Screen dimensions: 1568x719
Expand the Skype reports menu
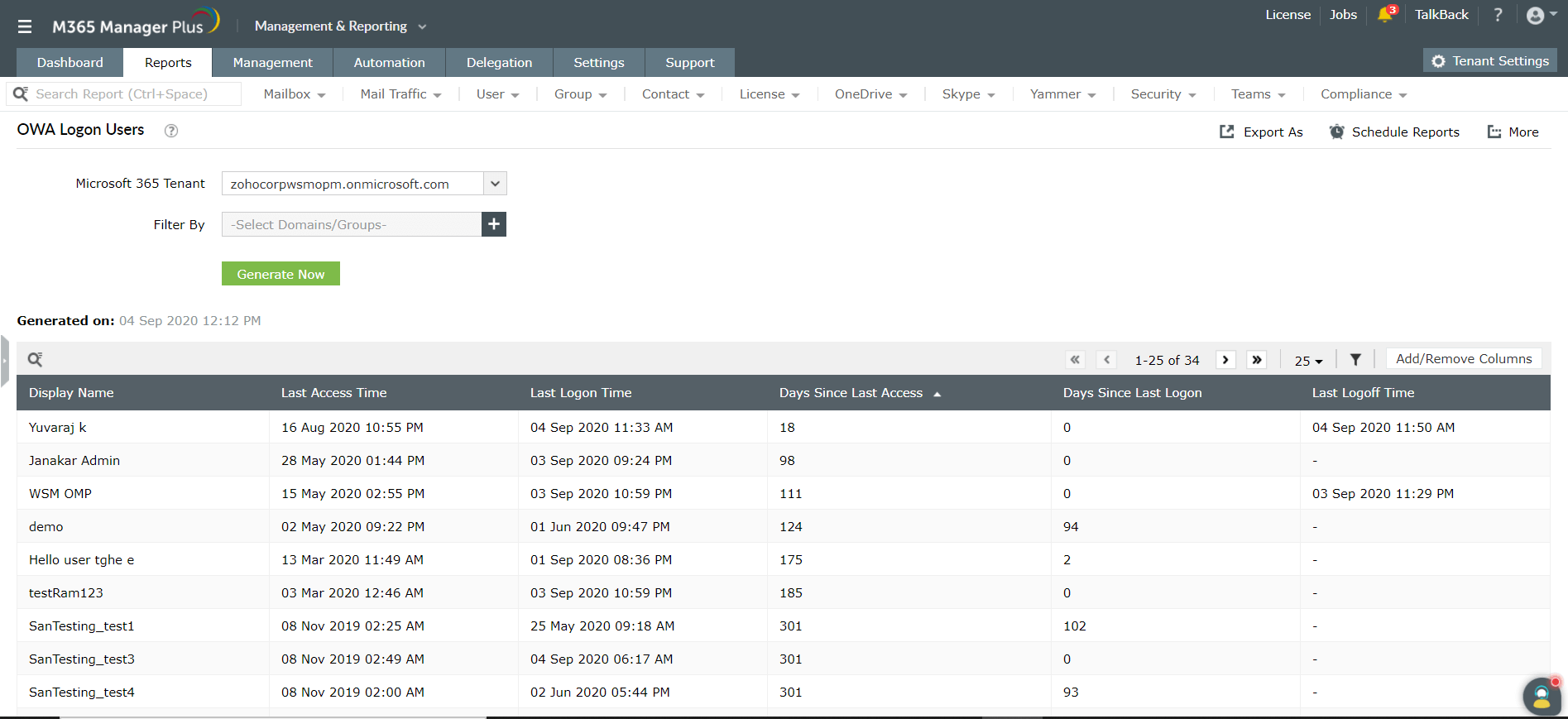pyautogui.click(x=968, y=94)
